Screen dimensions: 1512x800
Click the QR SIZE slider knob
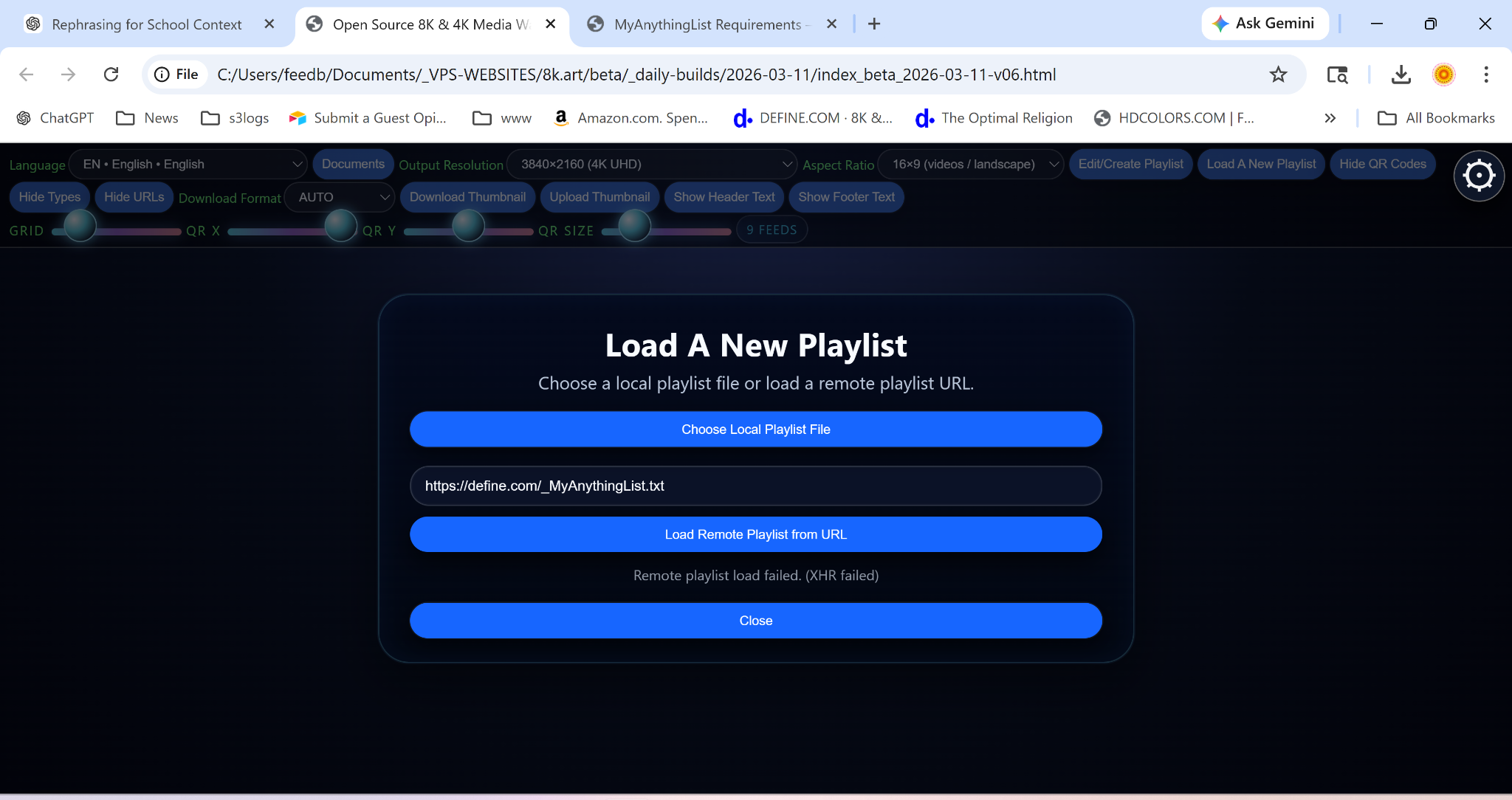pos(634,225)
